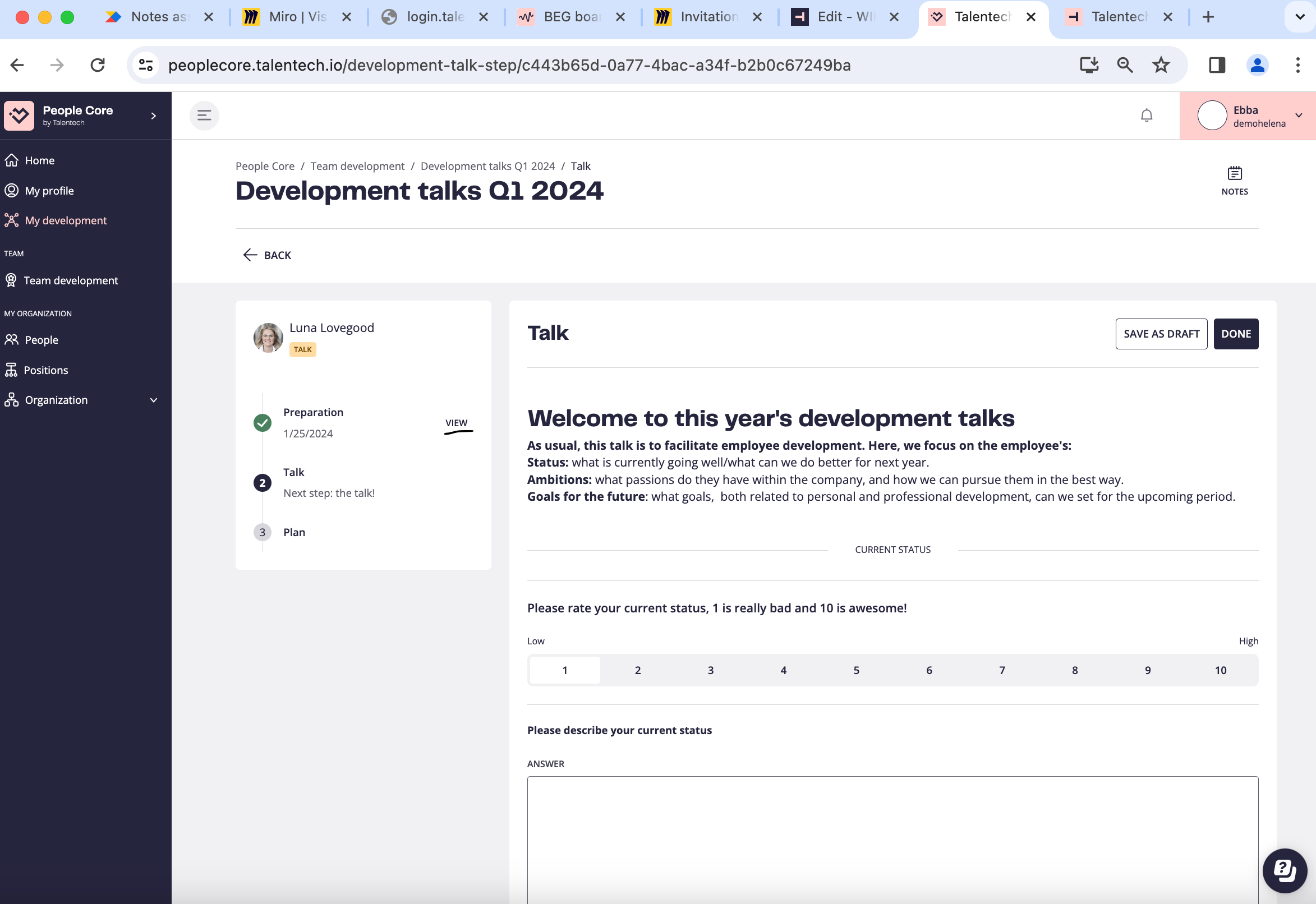The image size is (1316, 904).
Task: Click the Organization chart icon
Action: pos(12,399)
